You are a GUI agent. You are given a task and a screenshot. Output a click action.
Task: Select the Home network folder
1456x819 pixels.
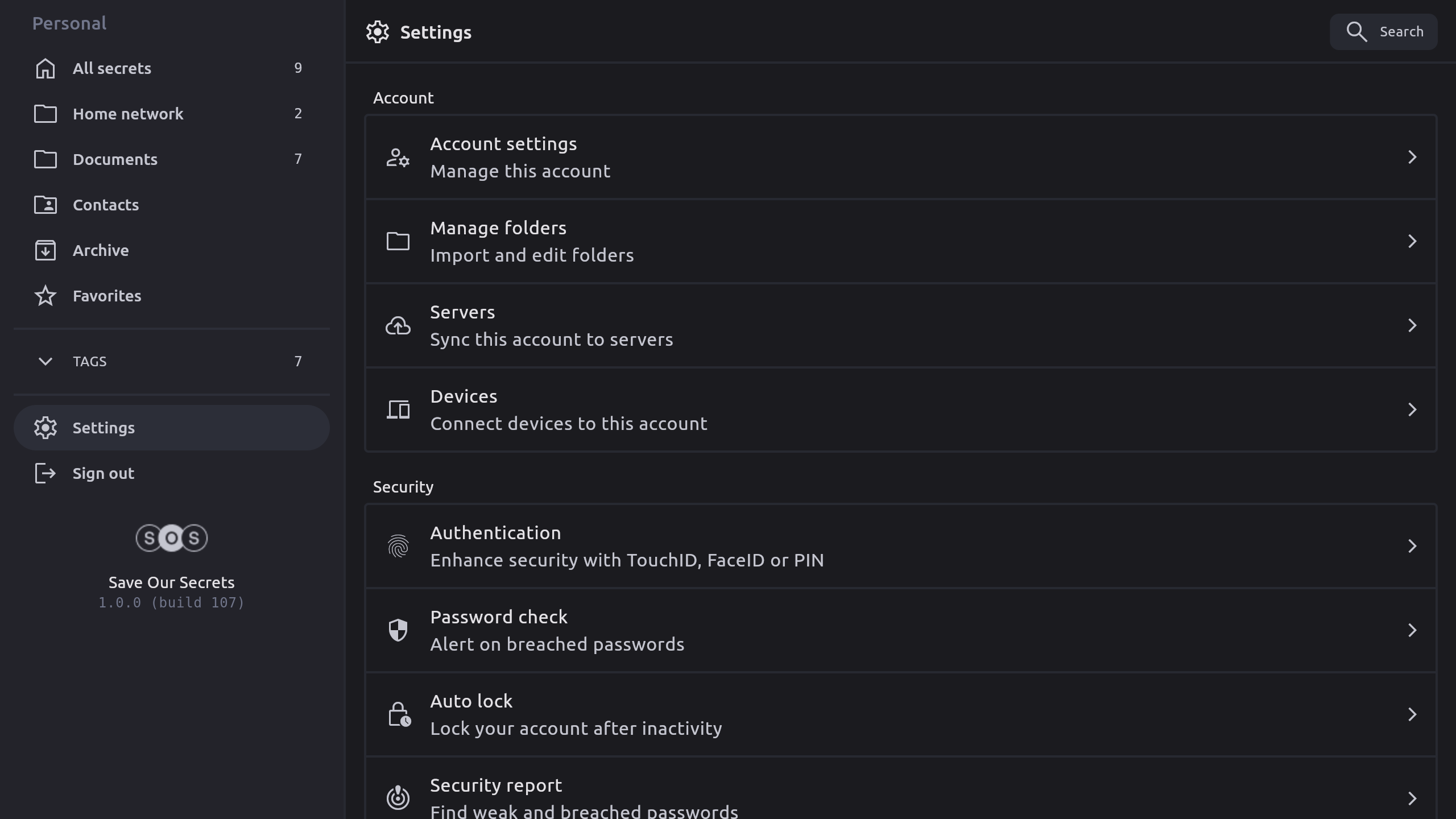(128, 114)
